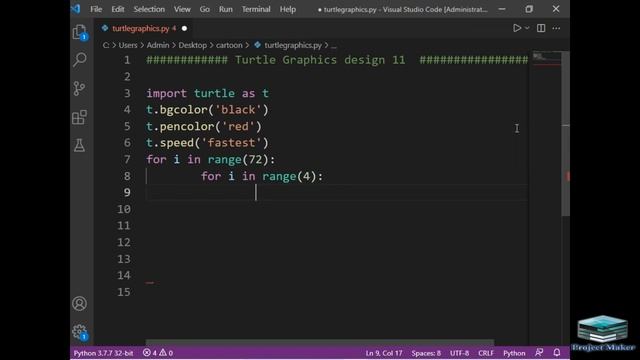Click the vertical editor scrollbar
The width and height of the screenshot is (640, 360).
click(565, 133)
